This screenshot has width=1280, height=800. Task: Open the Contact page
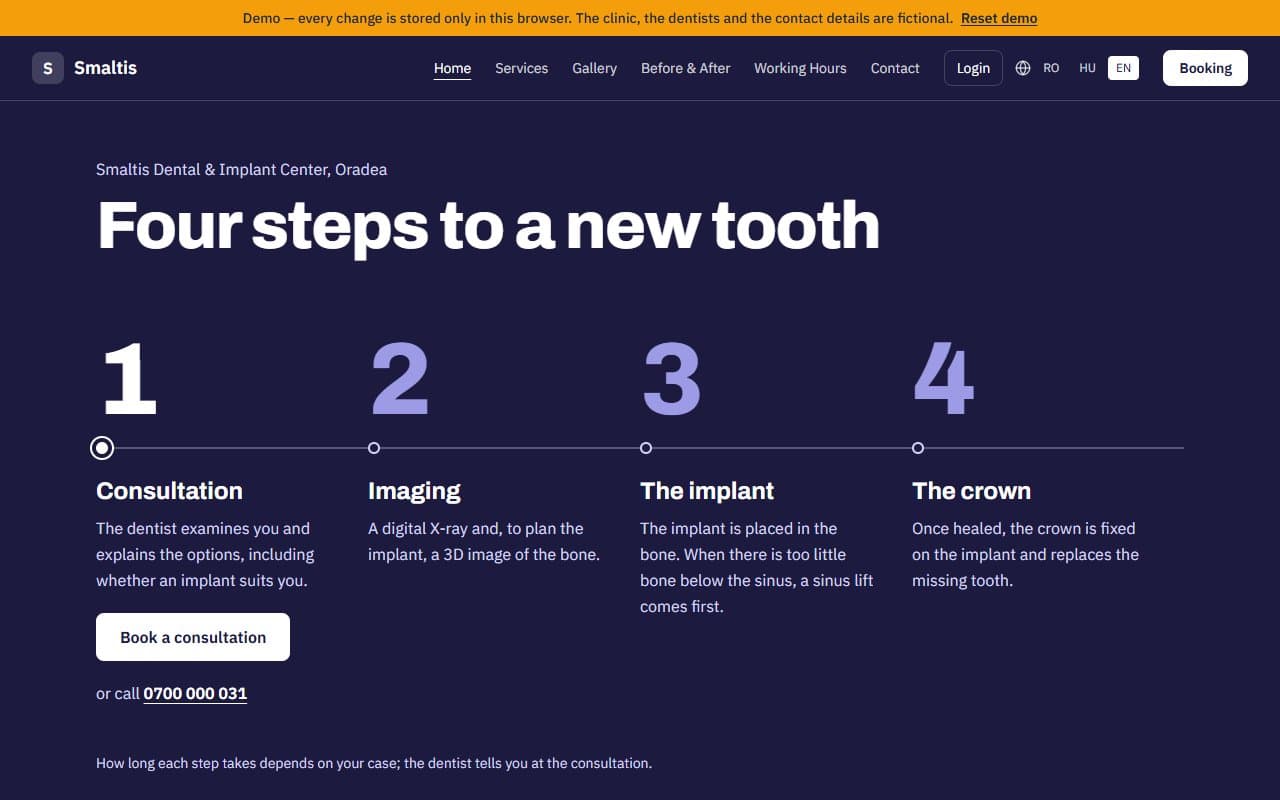[x=895, y=68]
